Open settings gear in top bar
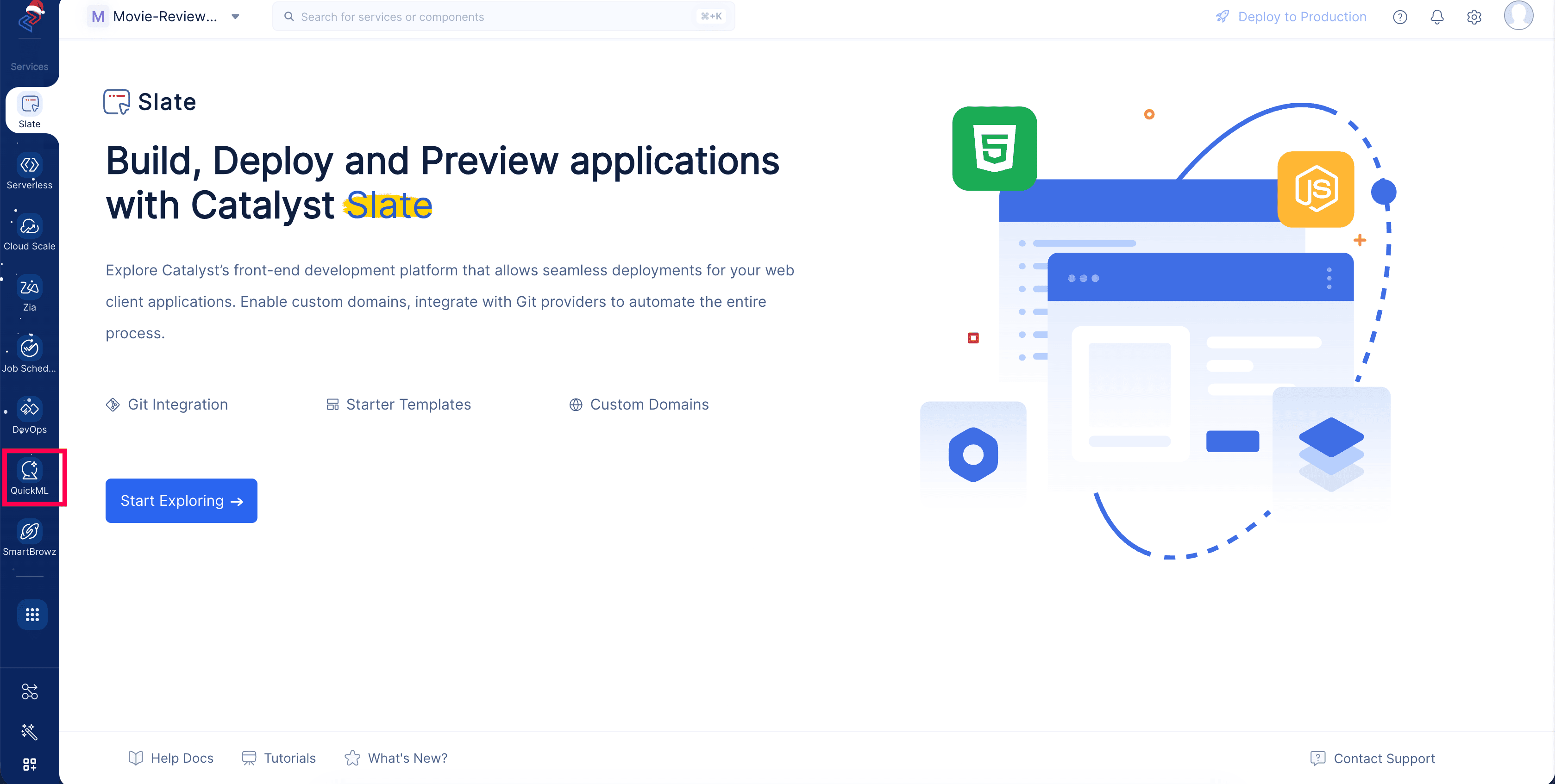 pyautogui.click(x=1474, y=17)
